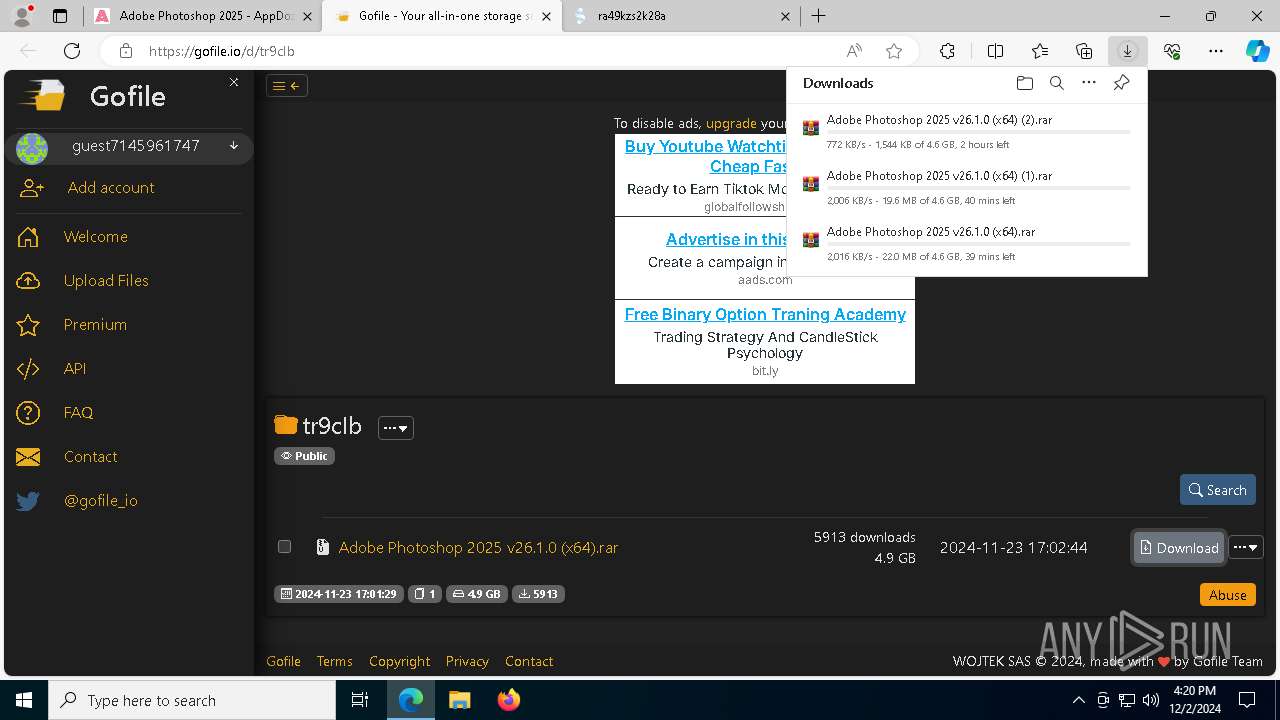
Task: Open Advertise in this ad link
Action: [x=727, y=239]
